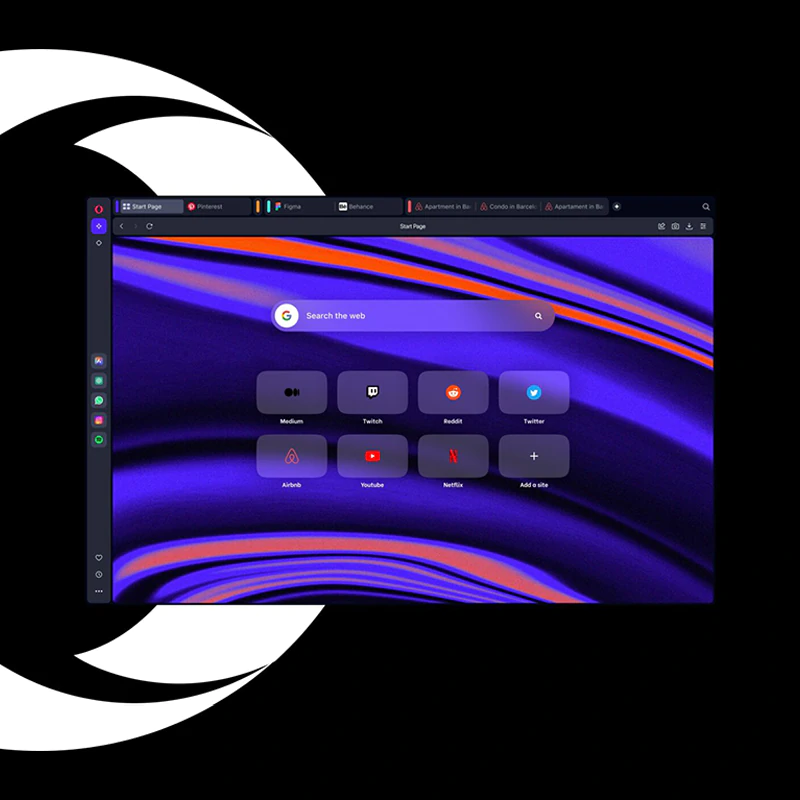Screen dimensions: 800x800
Task: Open WhatsApp from the sidebar
Action: [x=98, y=399]
